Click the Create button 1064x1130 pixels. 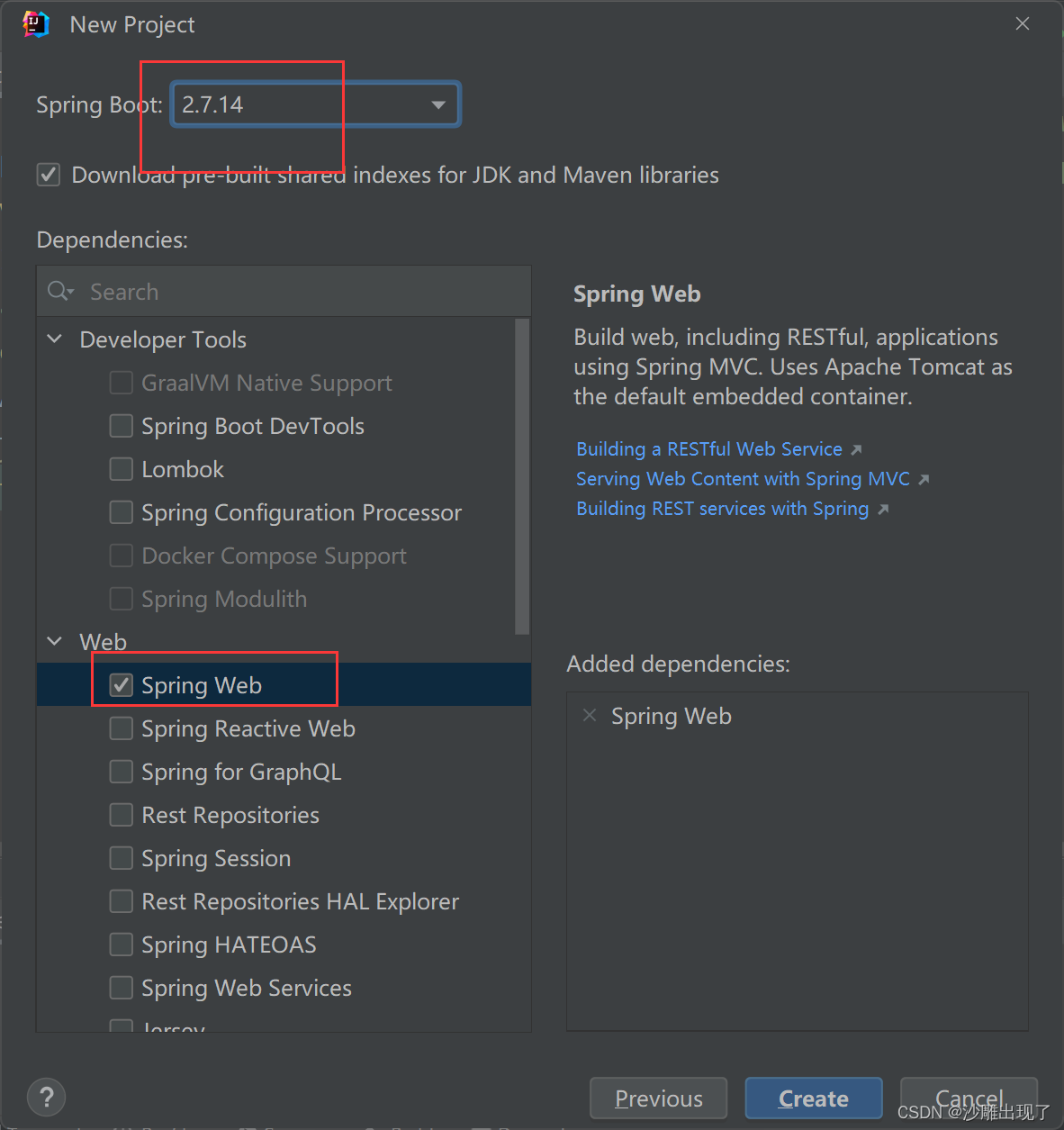(x=814, y=1098)
